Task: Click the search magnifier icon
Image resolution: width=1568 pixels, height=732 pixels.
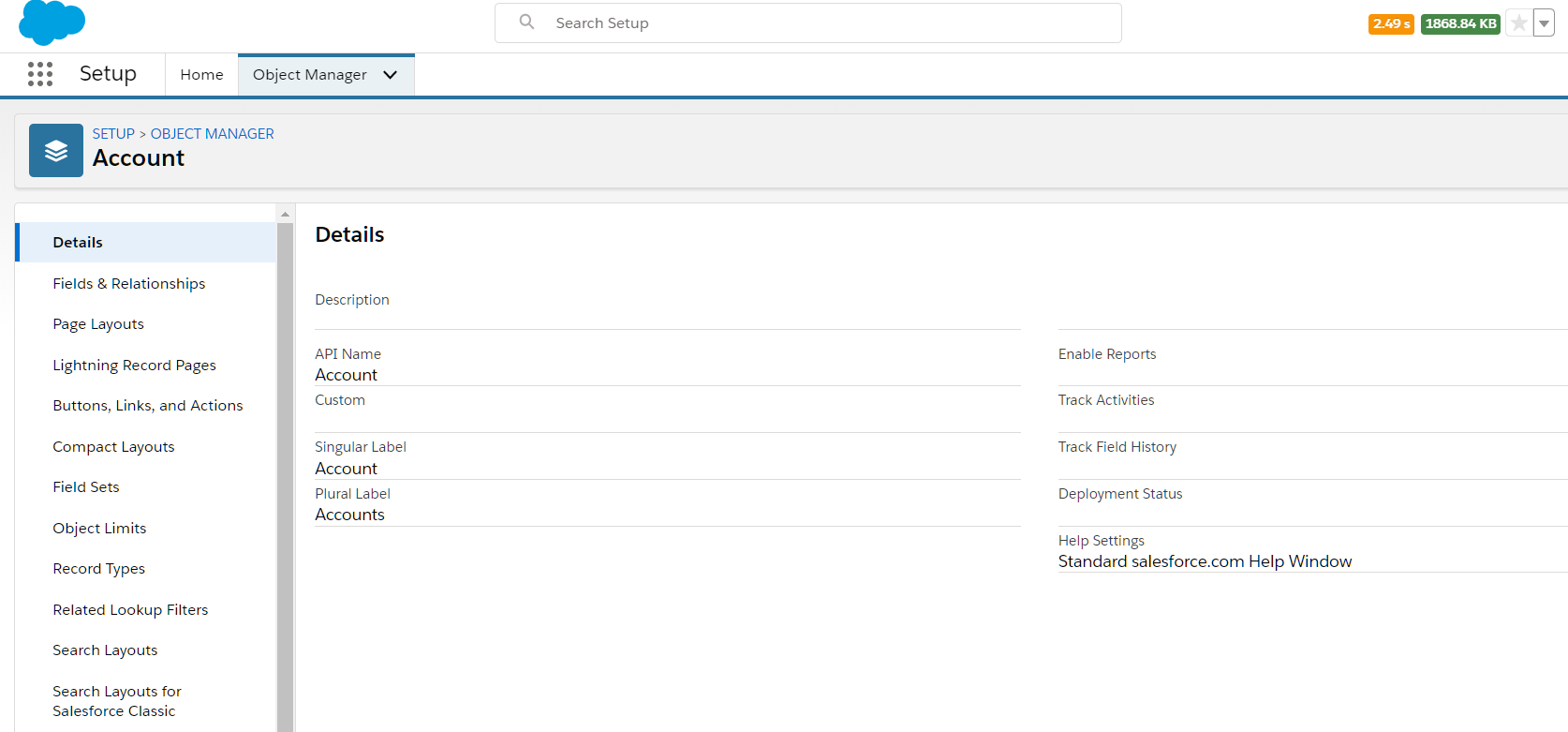Action: tap(526, 22)
